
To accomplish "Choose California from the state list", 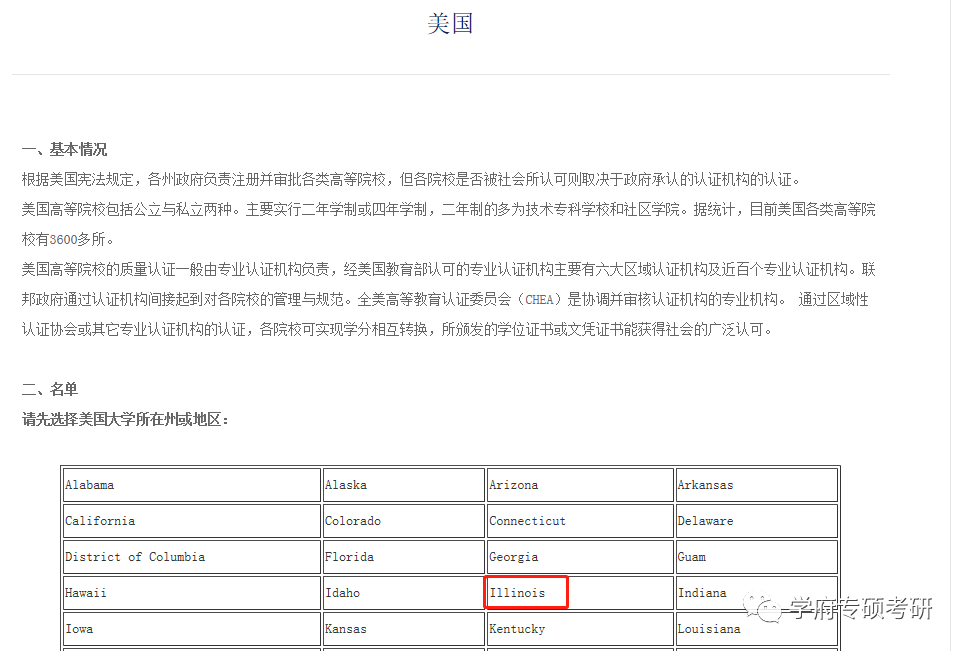I will [100, 520].
